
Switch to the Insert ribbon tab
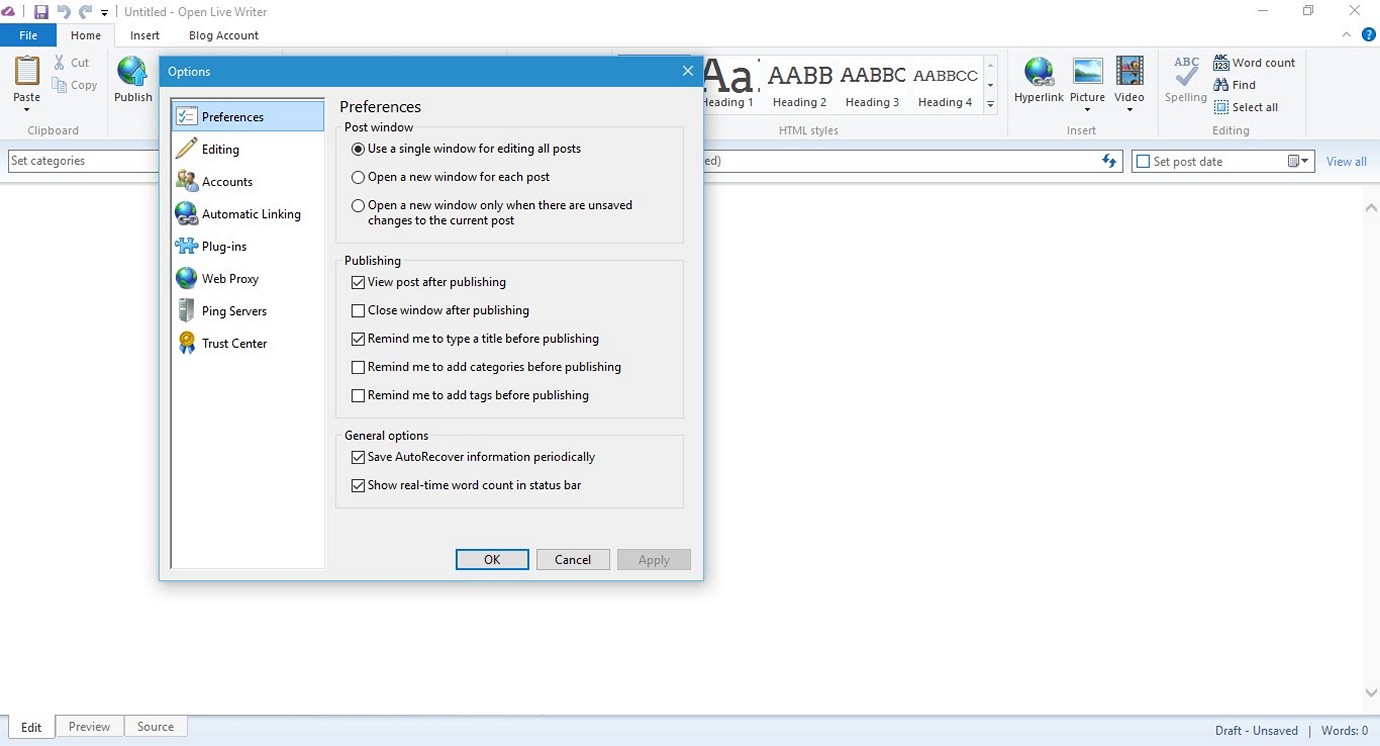(x=145, y=35)
